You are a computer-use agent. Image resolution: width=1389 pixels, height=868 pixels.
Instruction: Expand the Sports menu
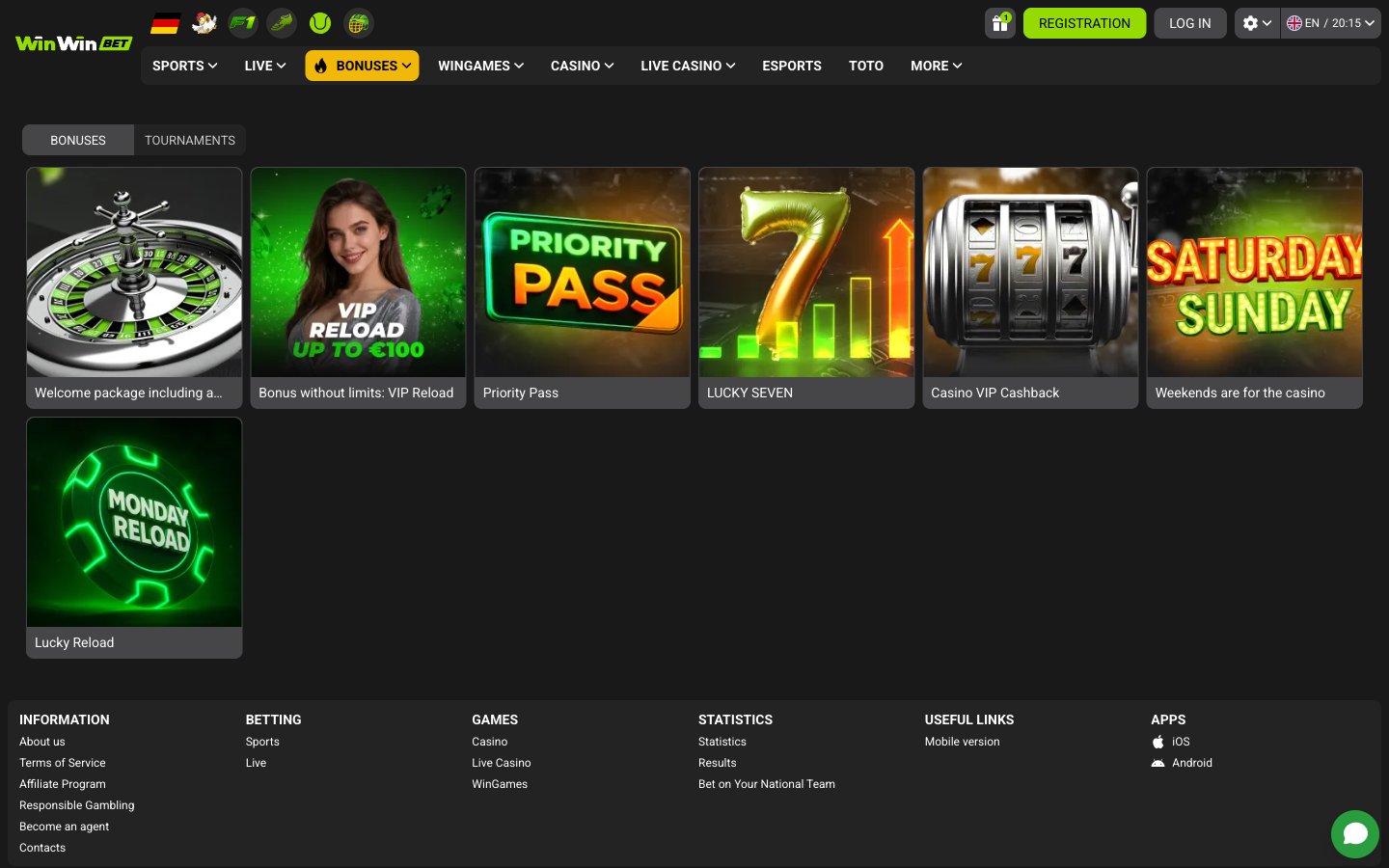[185, 66]
